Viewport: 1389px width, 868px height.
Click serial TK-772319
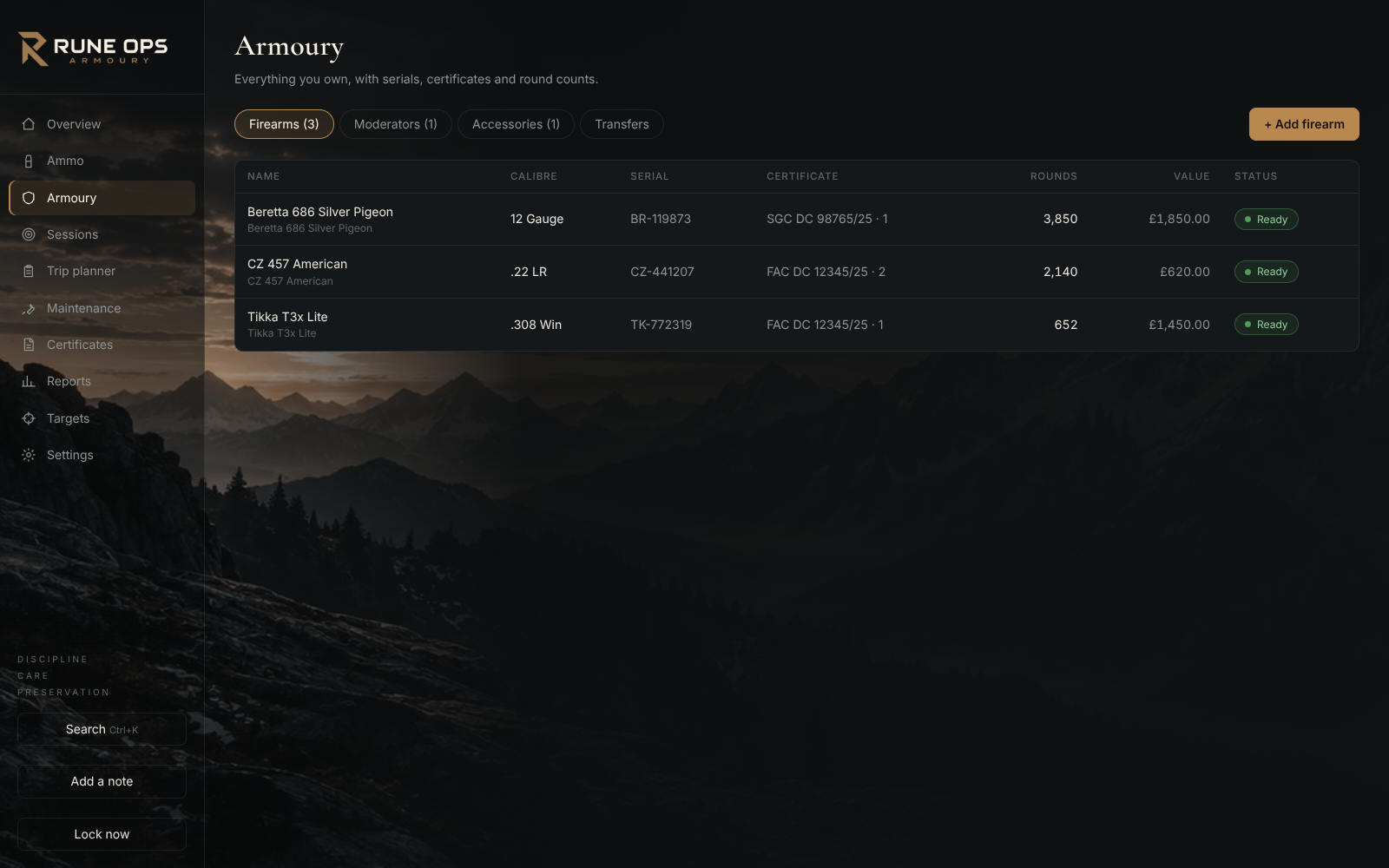click(x=661, y=325)
